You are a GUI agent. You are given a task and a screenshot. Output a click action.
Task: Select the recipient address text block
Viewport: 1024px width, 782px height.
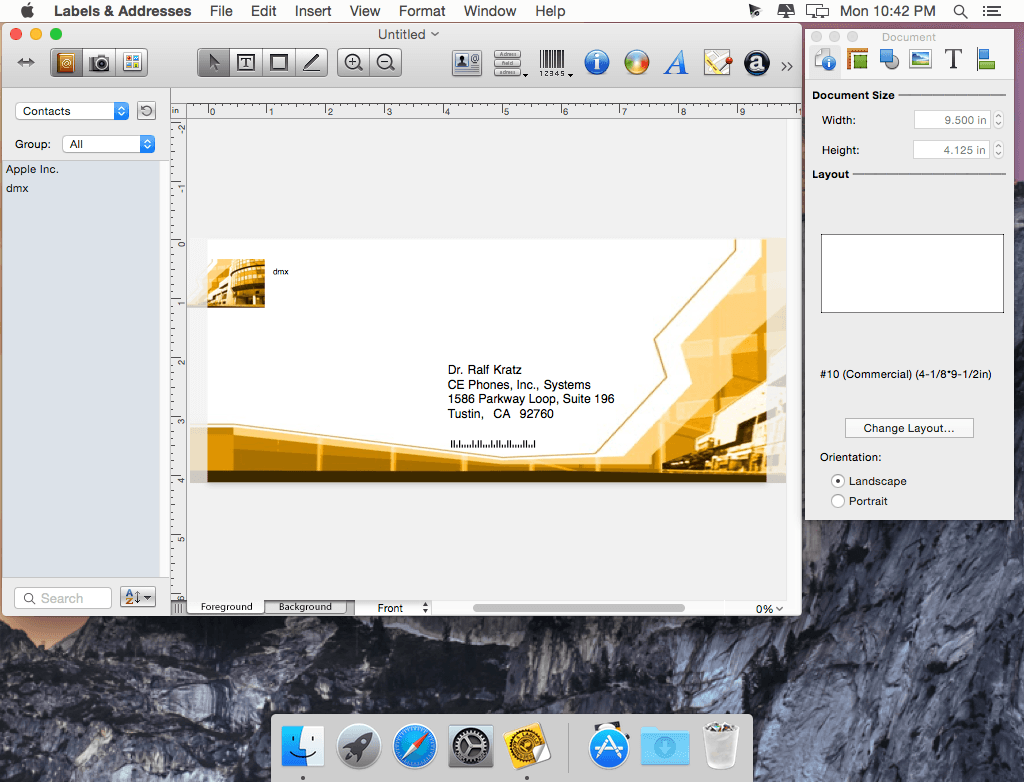click(x=531, y=392)
